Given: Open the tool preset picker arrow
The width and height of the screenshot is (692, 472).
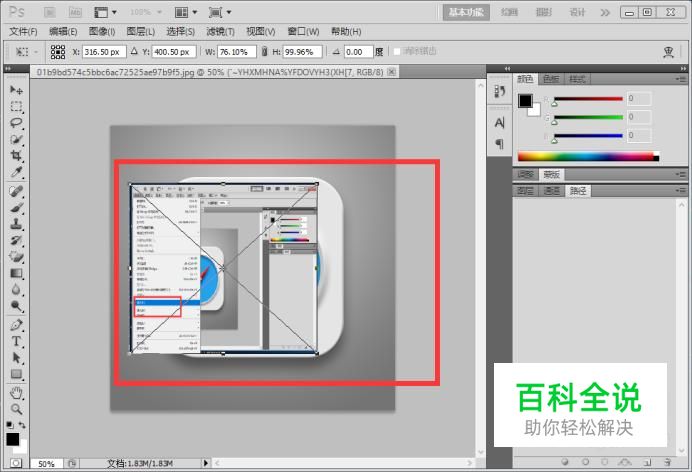Looking at the screenshot, I should coord(36,52).
